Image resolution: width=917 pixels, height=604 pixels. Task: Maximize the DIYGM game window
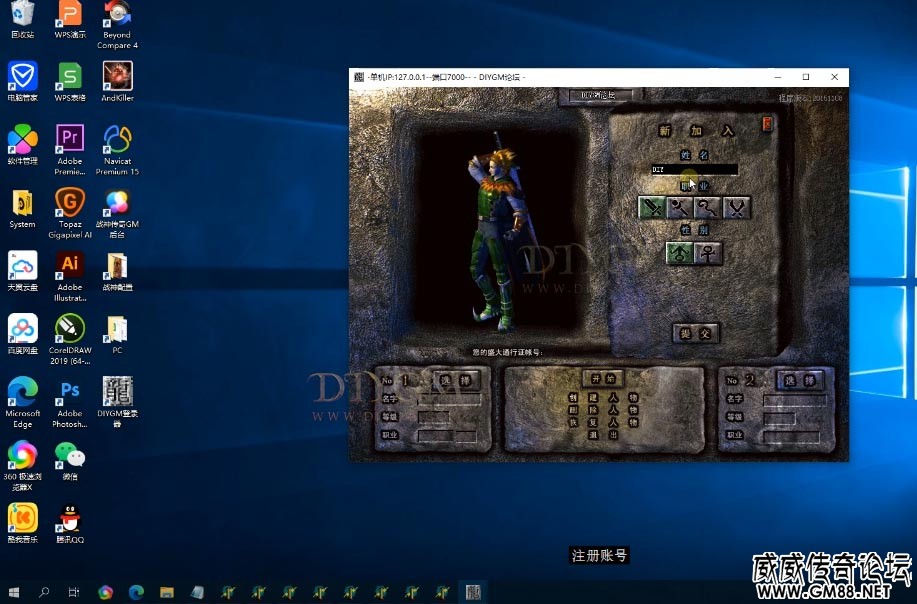806,77
